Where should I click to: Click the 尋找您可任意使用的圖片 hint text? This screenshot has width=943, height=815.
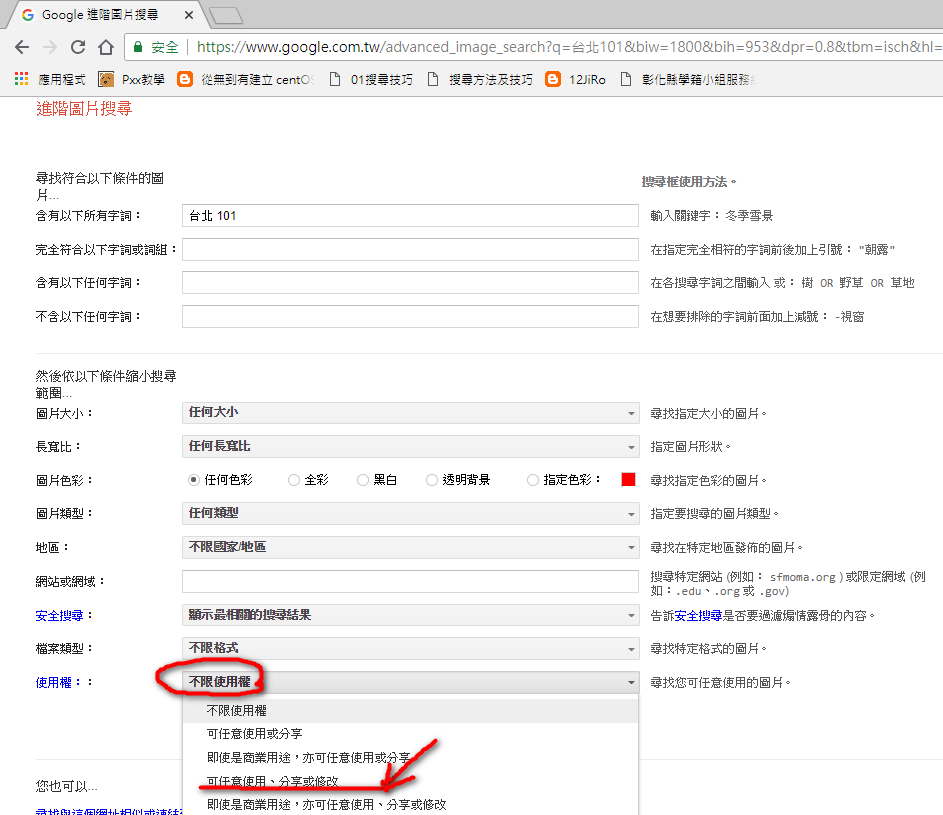(720, 683)
